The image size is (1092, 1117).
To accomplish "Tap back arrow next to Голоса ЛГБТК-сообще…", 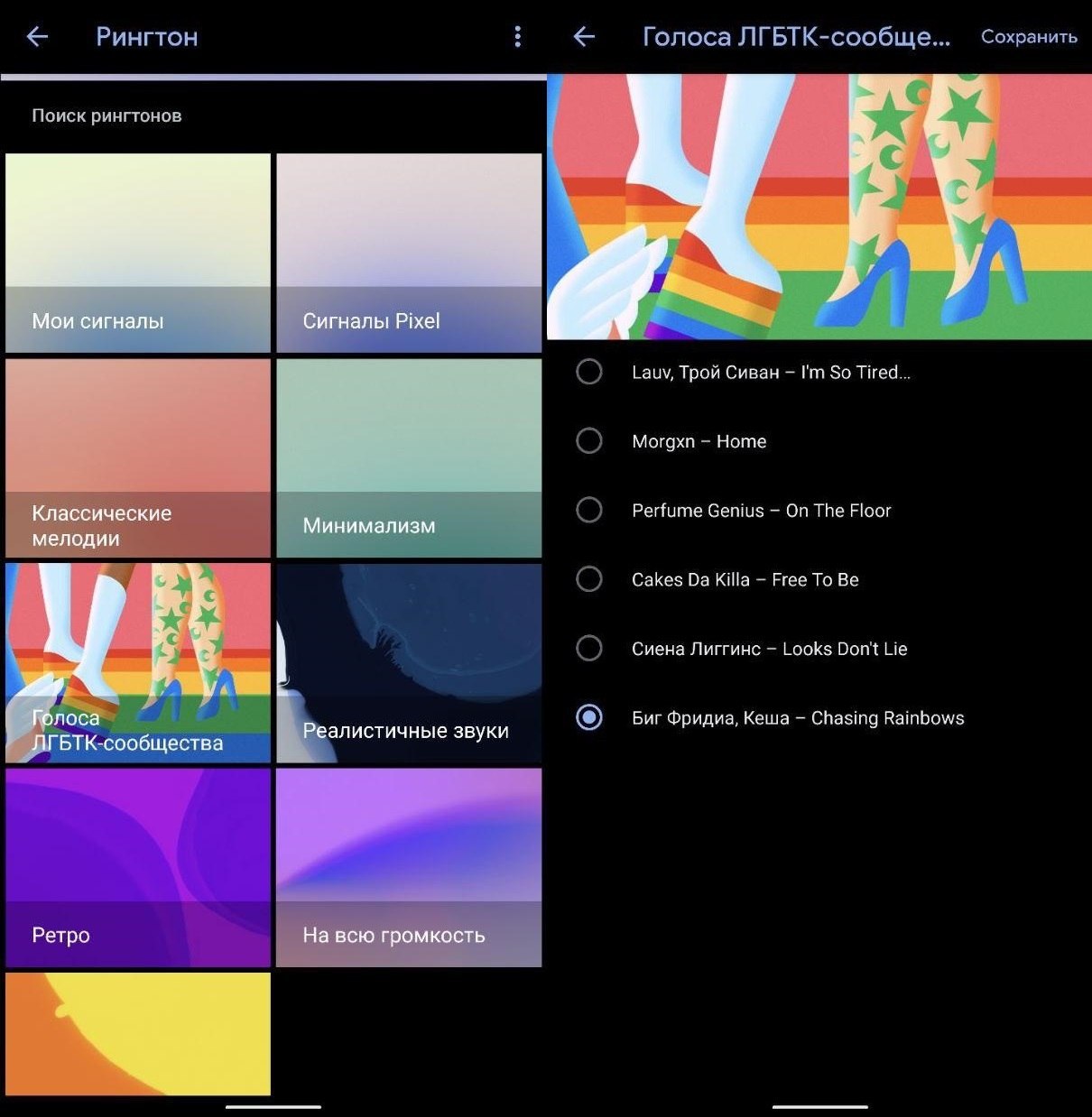I will (584, 37).
